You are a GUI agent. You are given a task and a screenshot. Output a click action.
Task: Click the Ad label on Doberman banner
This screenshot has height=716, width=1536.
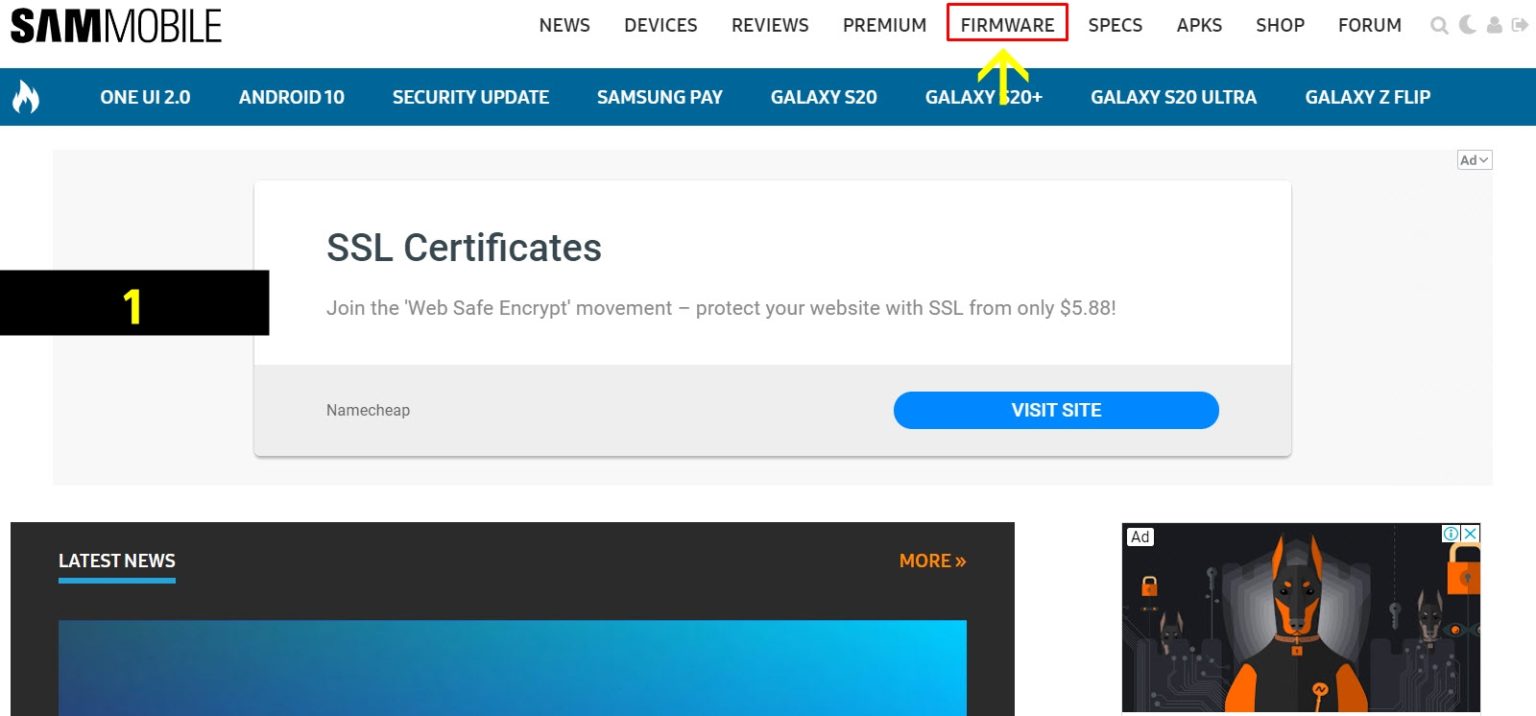(x=1140, y=537)
